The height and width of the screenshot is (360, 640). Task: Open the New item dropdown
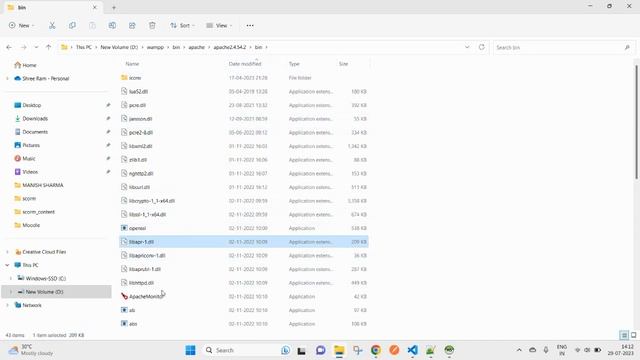[x=22, y=25]
